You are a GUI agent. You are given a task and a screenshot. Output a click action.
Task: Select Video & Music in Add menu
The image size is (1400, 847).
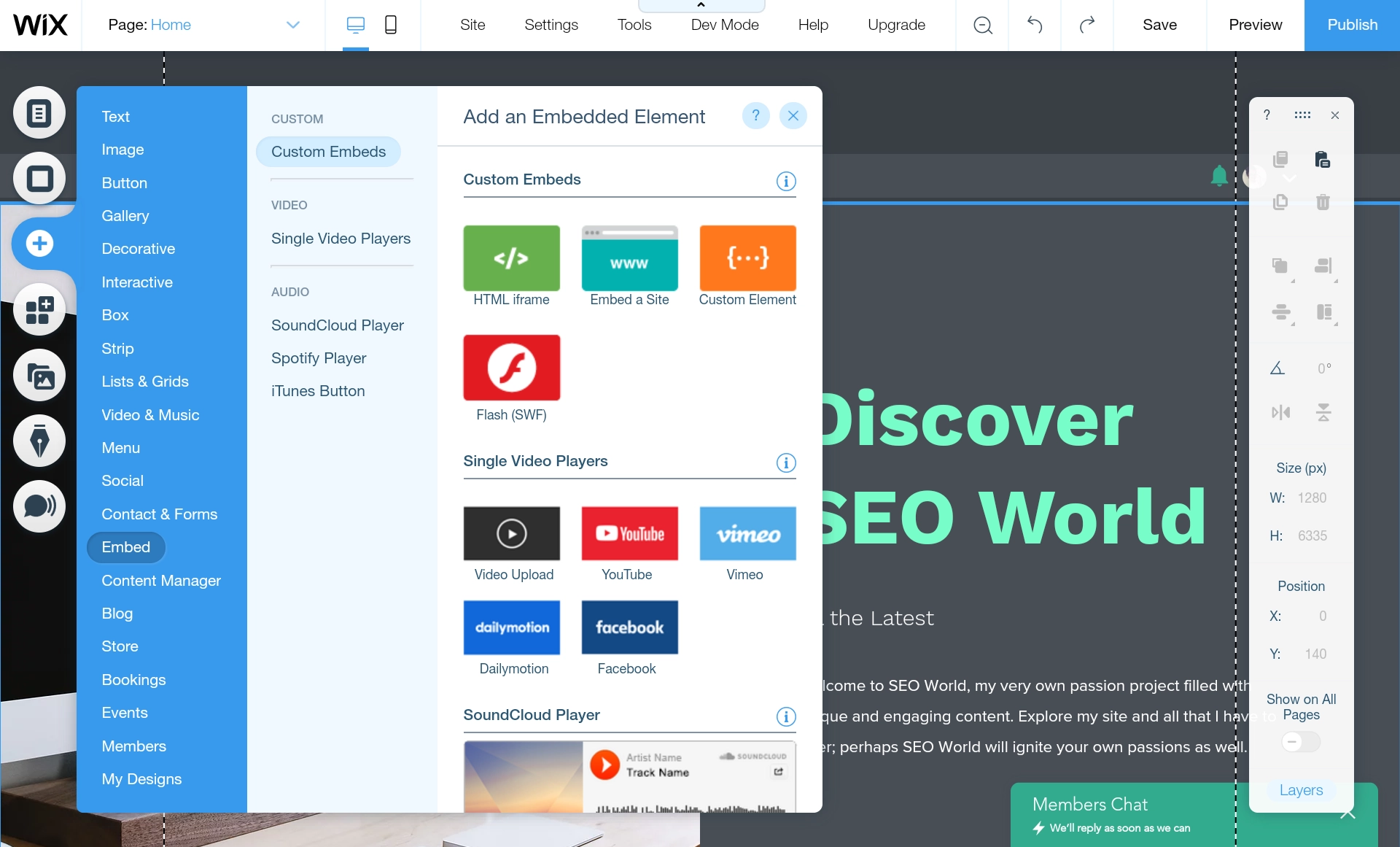150,415
